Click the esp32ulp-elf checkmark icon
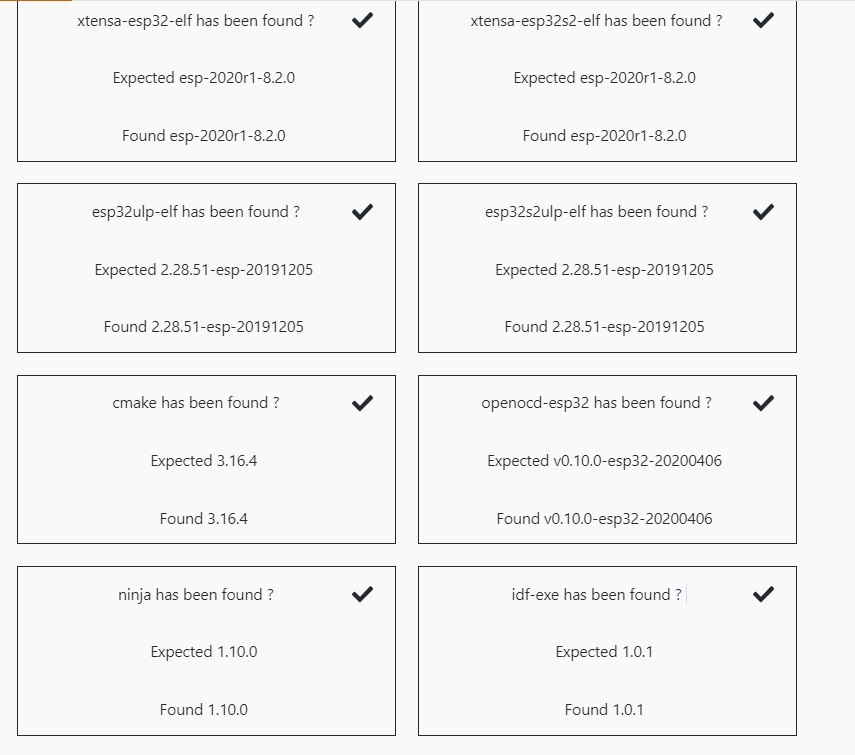855x755 pixels. [362, 211]
